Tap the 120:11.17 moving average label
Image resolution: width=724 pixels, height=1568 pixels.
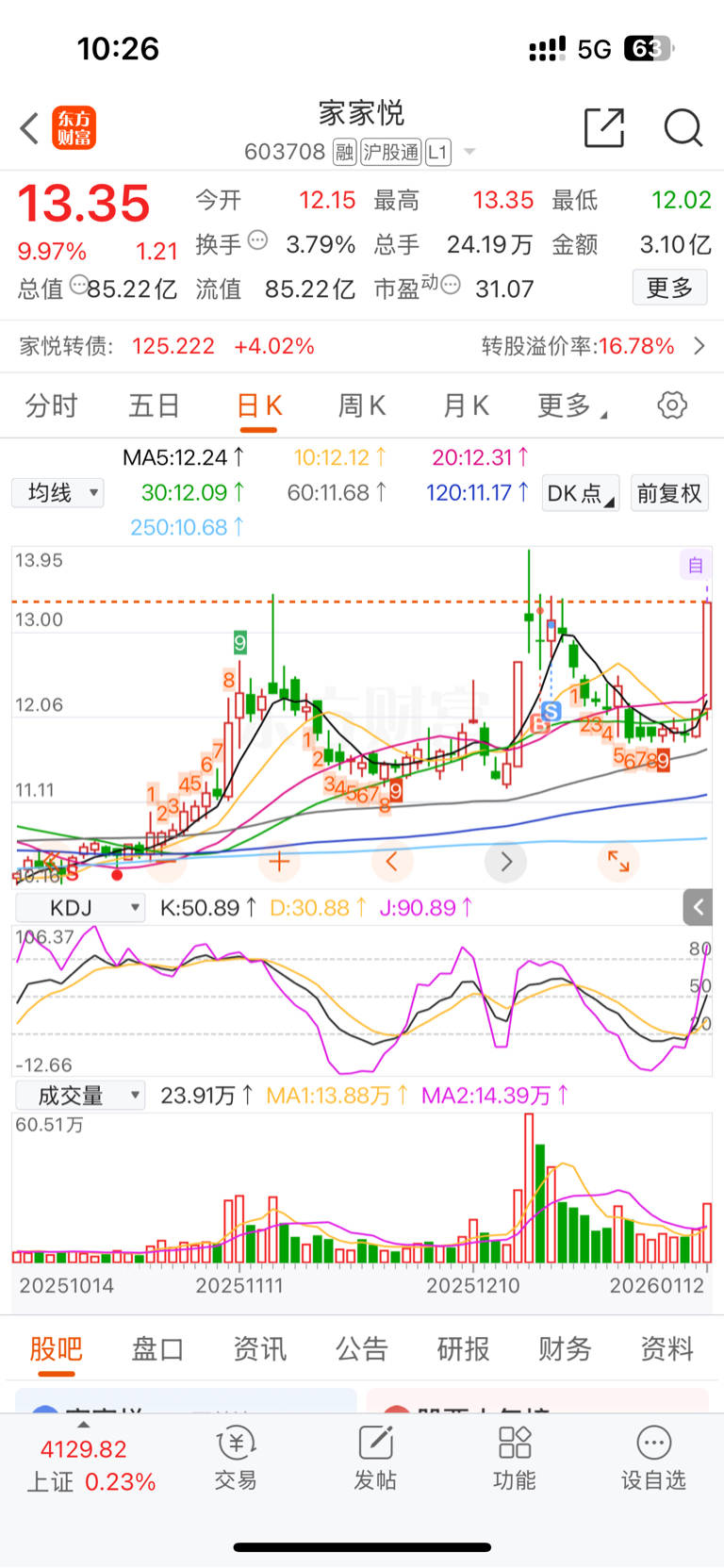[477, 492]
